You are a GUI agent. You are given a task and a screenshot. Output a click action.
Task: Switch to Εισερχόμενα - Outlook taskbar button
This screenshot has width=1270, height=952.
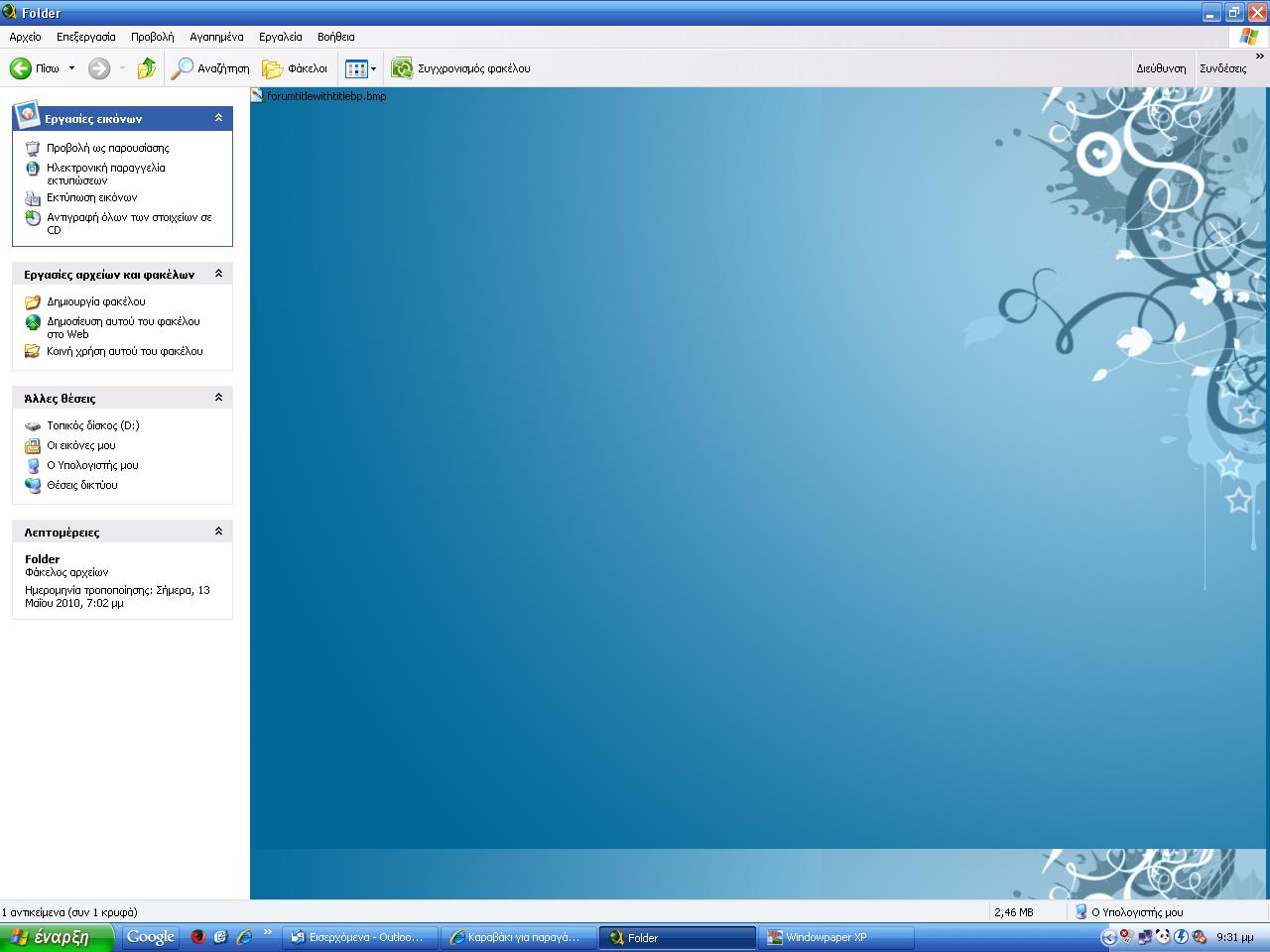tap(359, 937)
